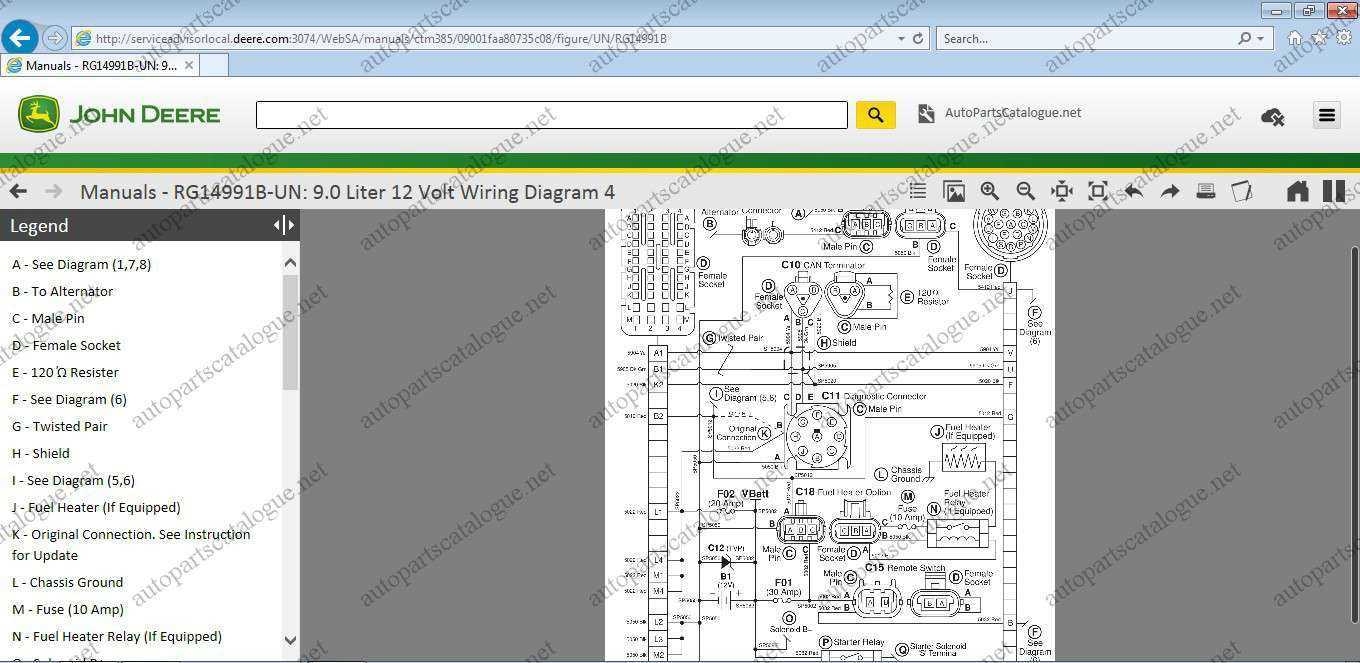The width and height of the screenshot is (1360, 663).
Task: Click the browser forward arrow button
Action: [x=55, y=38]
